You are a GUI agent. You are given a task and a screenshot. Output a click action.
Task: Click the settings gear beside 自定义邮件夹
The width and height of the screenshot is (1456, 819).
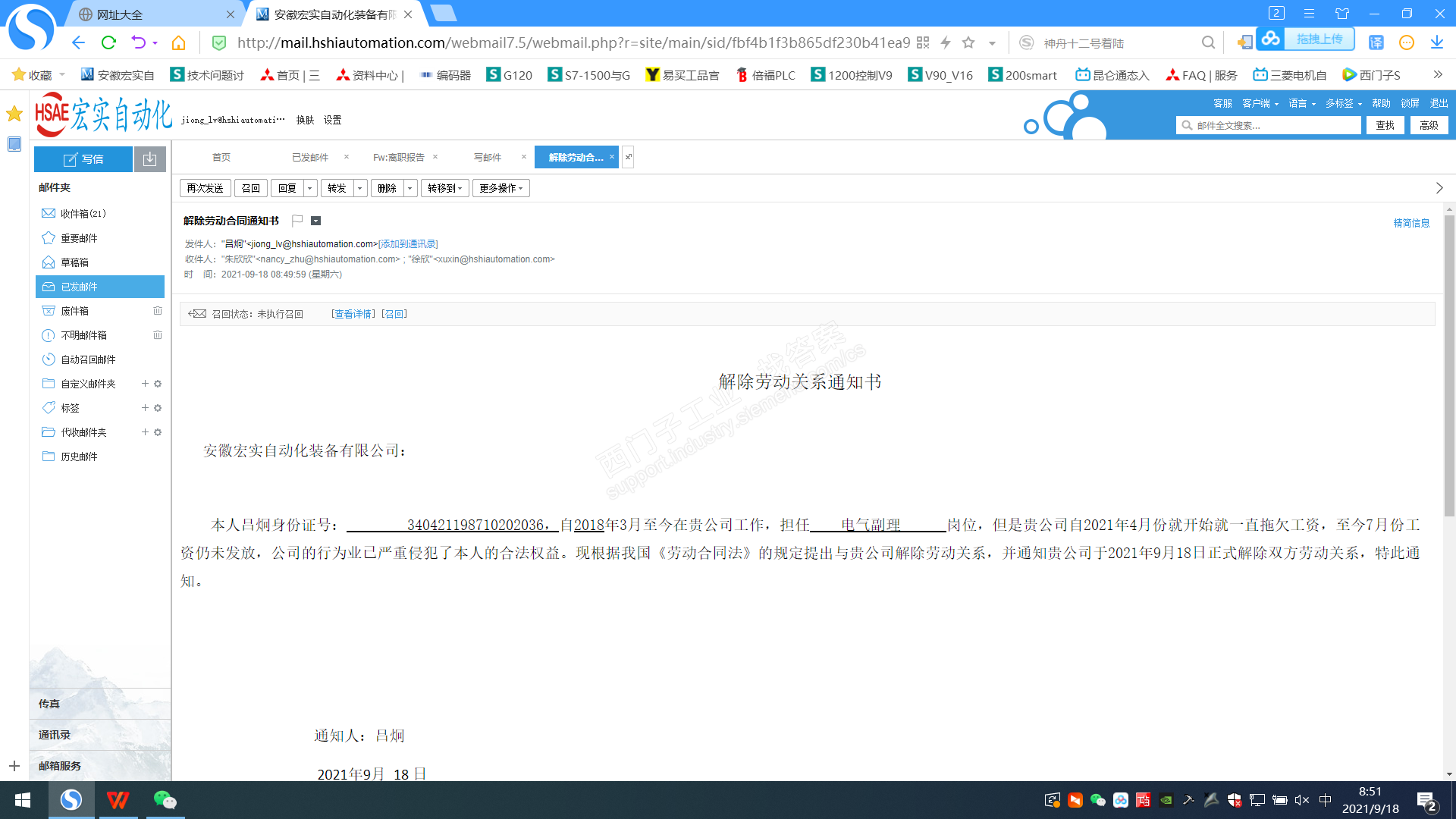158,384
